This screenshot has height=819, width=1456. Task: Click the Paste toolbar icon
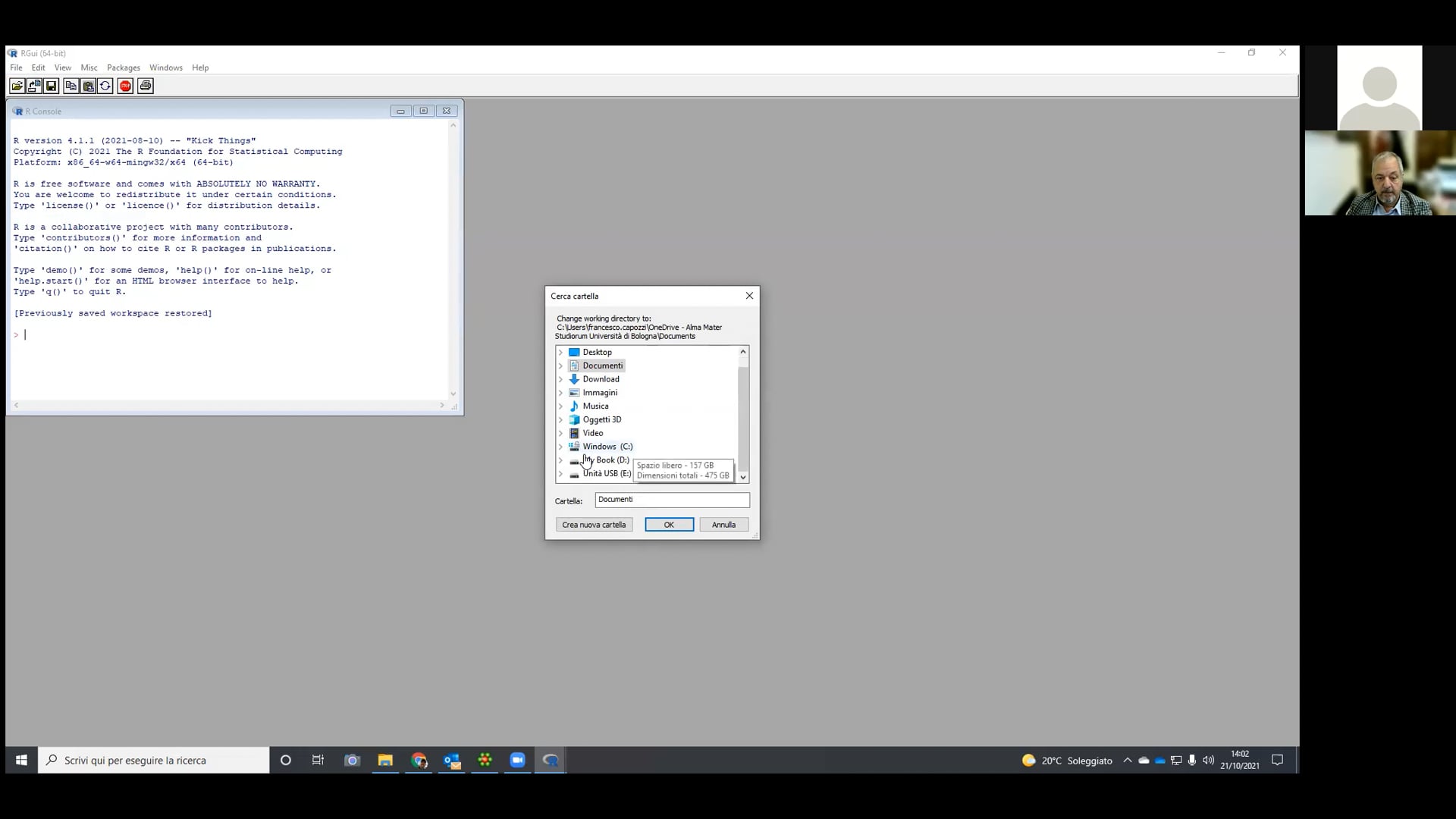click(x=88, y=86)
